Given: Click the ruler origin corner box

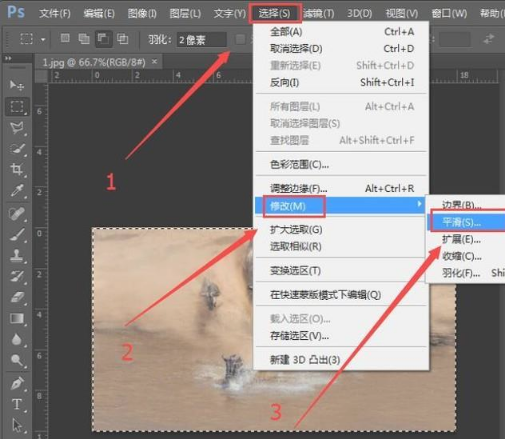Looking at the screenshot, I should [x=41, y=76].
